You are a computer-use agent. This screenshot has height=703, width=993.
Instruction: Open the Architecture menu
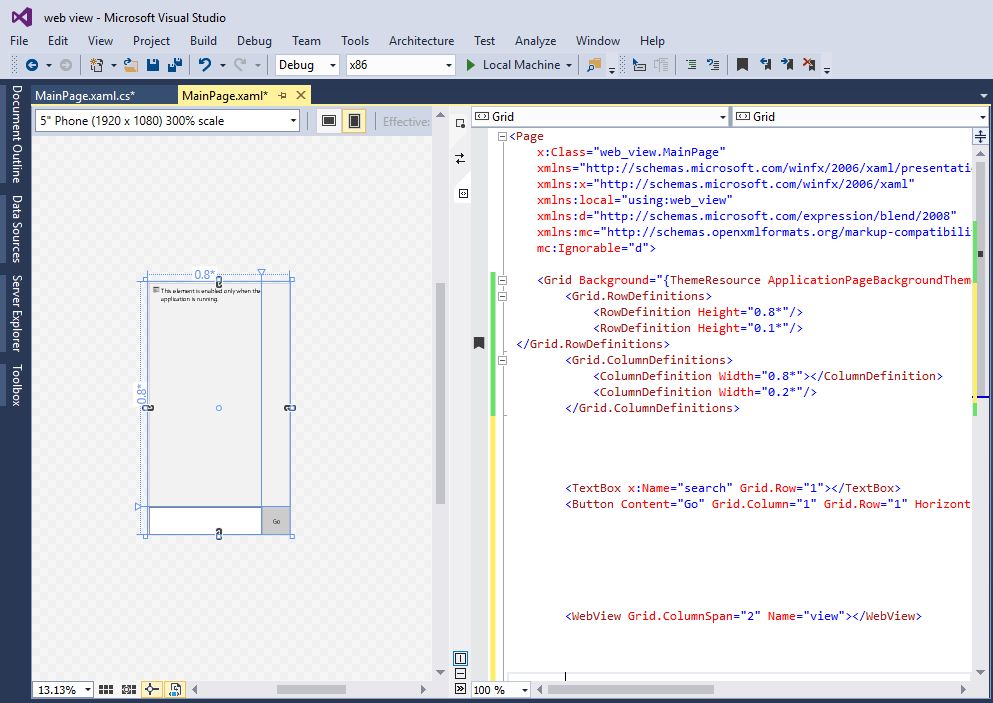tap(421, 41)
